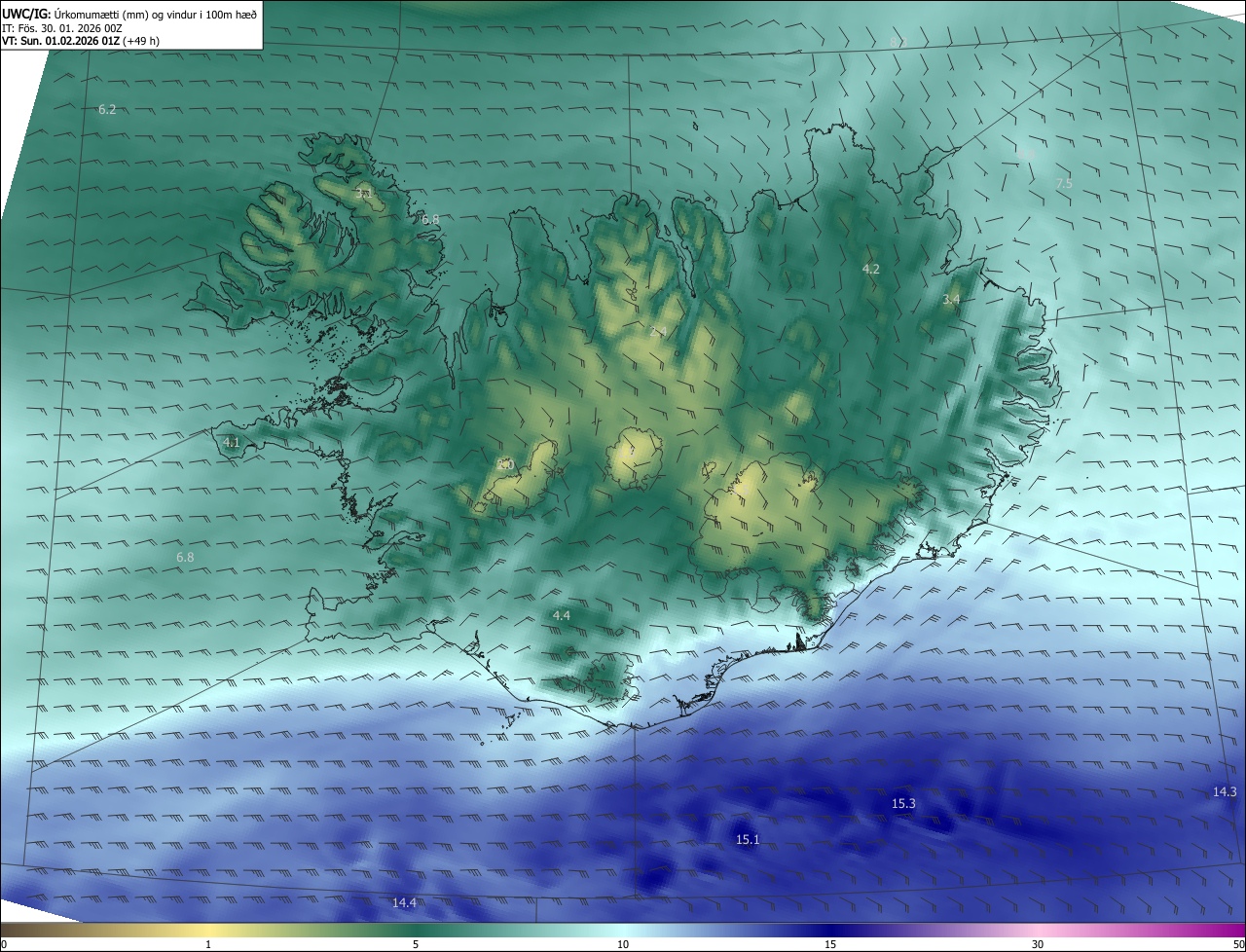Select the 4.4 value in south Iceland
The height and width of the screenshot is (952, 1246).
562,616
